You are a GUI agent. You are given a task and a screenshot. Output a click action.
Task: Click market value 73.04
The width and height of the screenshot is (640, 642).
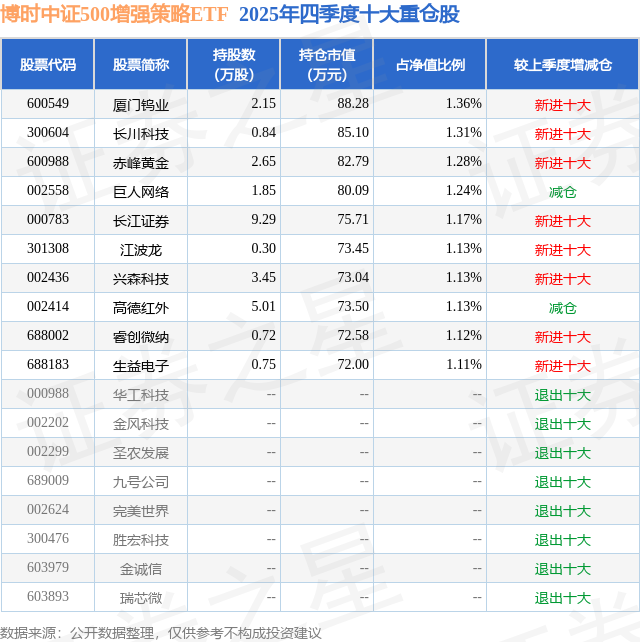(353, 278)
